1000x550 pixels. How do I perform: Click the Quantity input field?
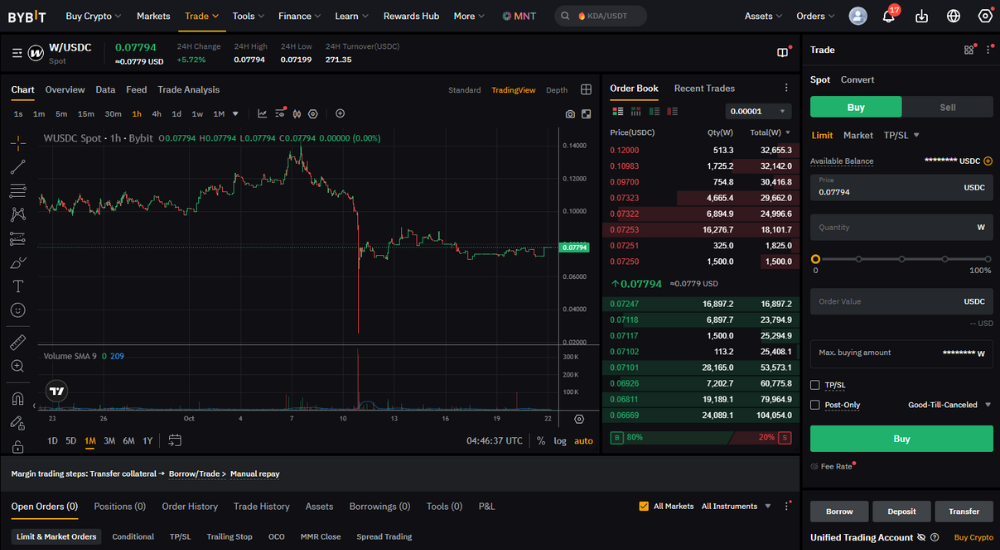pyautogui.click(x=901, y=227)
